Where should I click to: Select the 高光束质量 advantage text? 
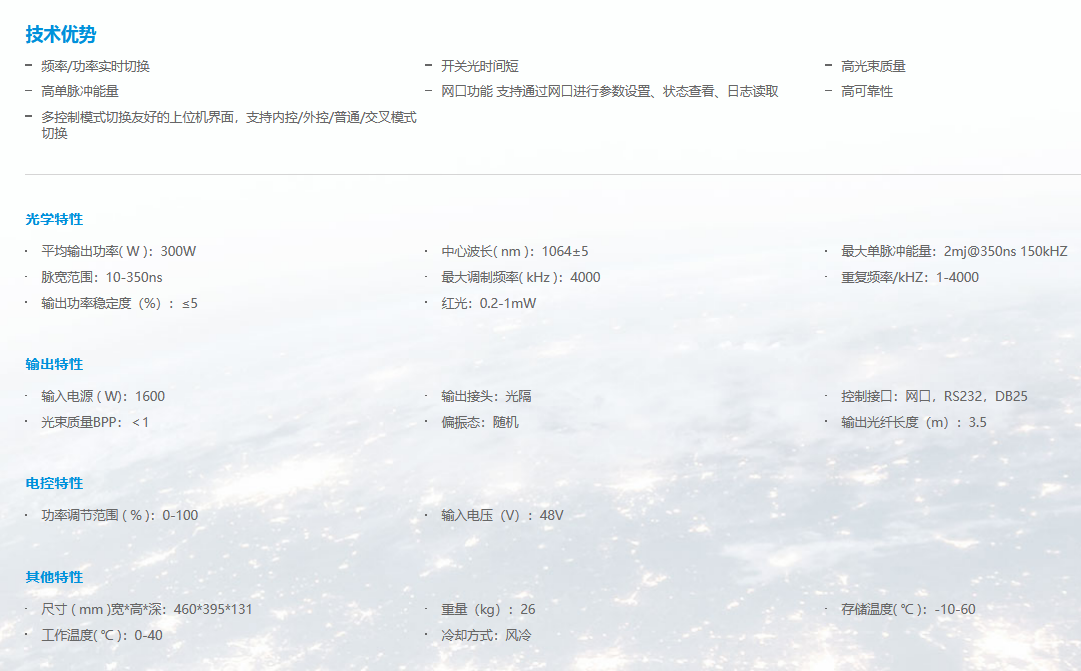pyautogui.click(x=873, y=66)
